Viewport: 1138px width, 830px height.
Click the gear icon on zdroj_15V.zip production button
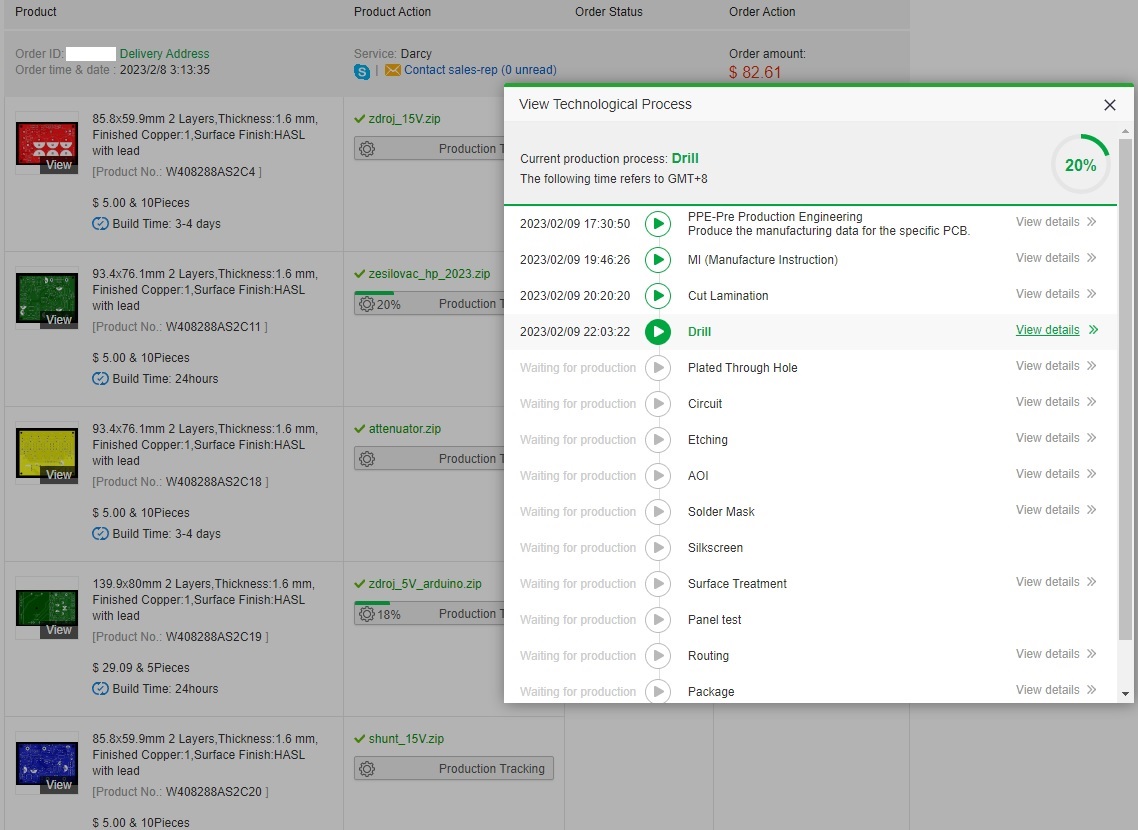[x=367, y=149]
